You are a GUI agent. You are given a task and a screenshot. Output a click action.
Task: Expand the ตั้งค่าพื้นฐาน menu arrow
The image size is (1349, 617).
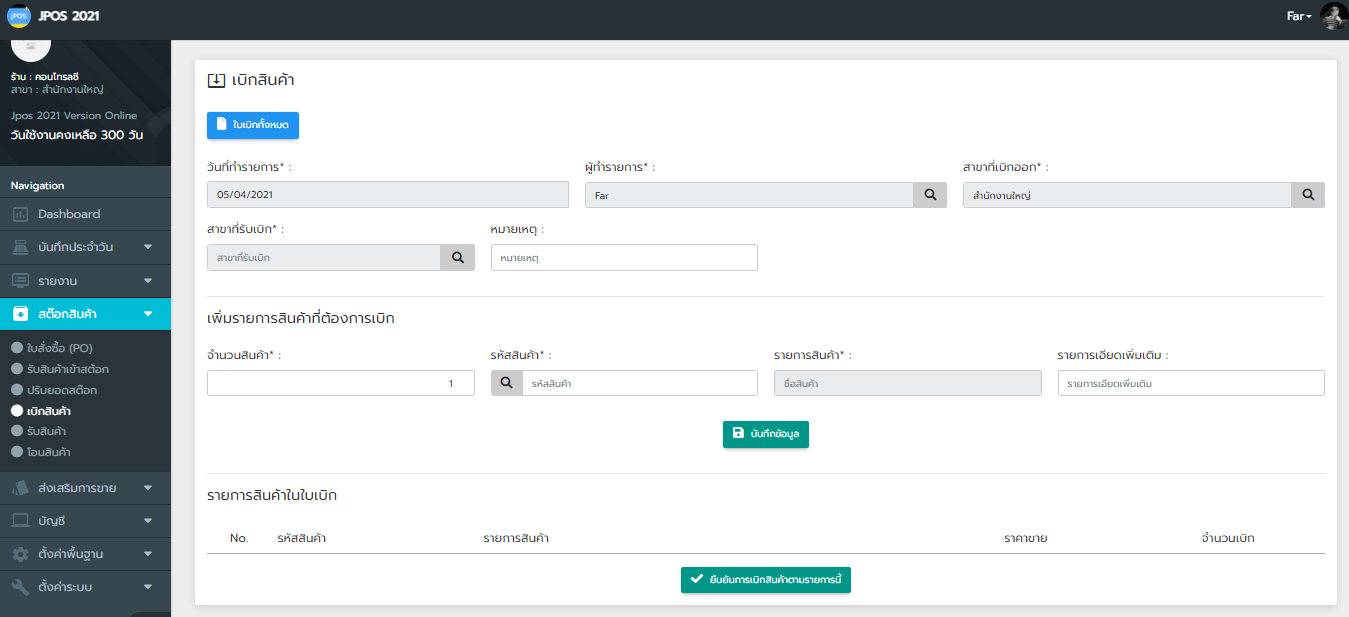coord(148,554)
